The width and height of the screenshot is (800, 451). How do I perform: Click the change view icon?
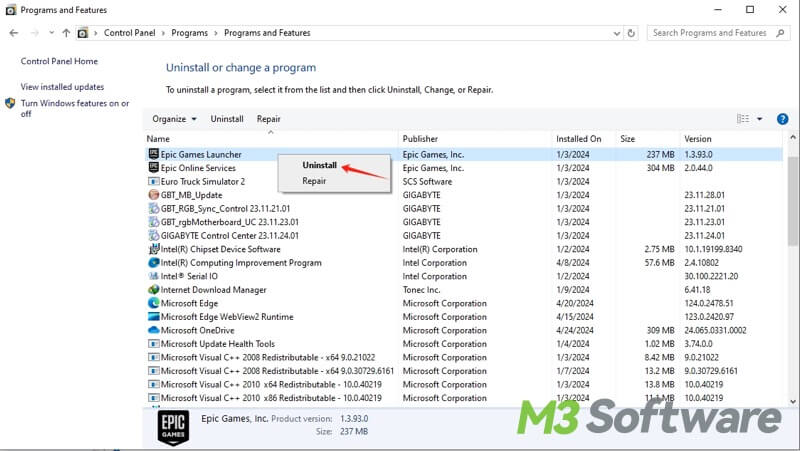point(743,118)
